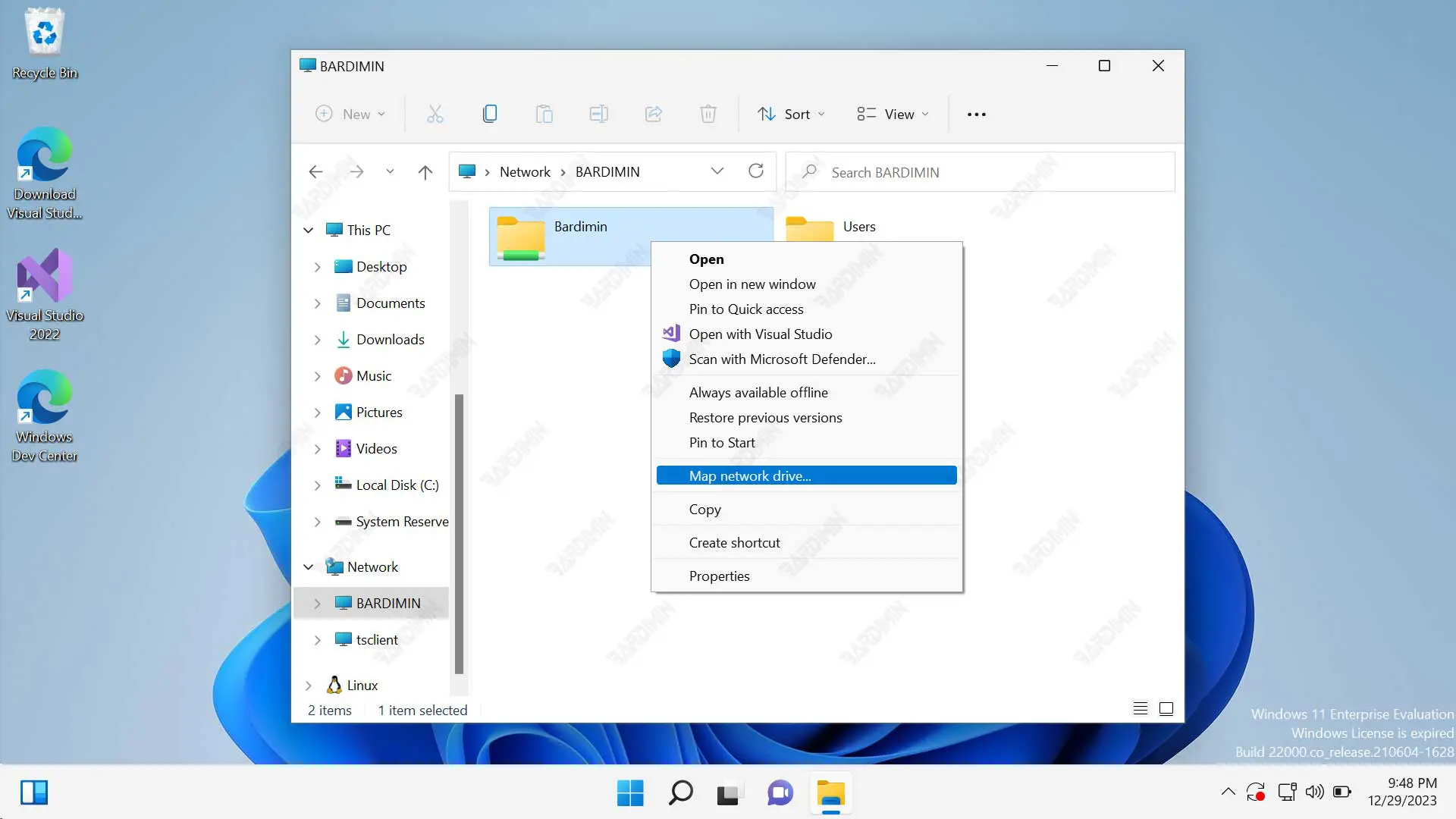Image resolution: width=1456 pixels, height=819 pixels.
Task: Click the navigation pane scrollbar
Action: coord(459,534)
